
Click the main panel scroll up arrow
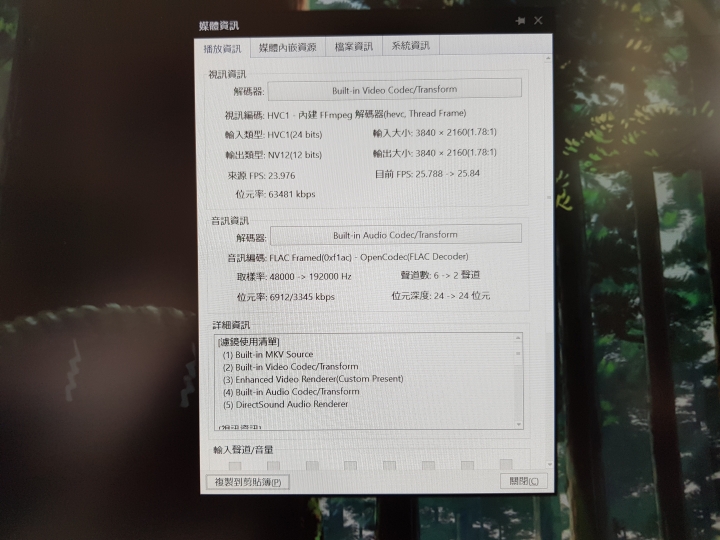[x=548, y=59]
